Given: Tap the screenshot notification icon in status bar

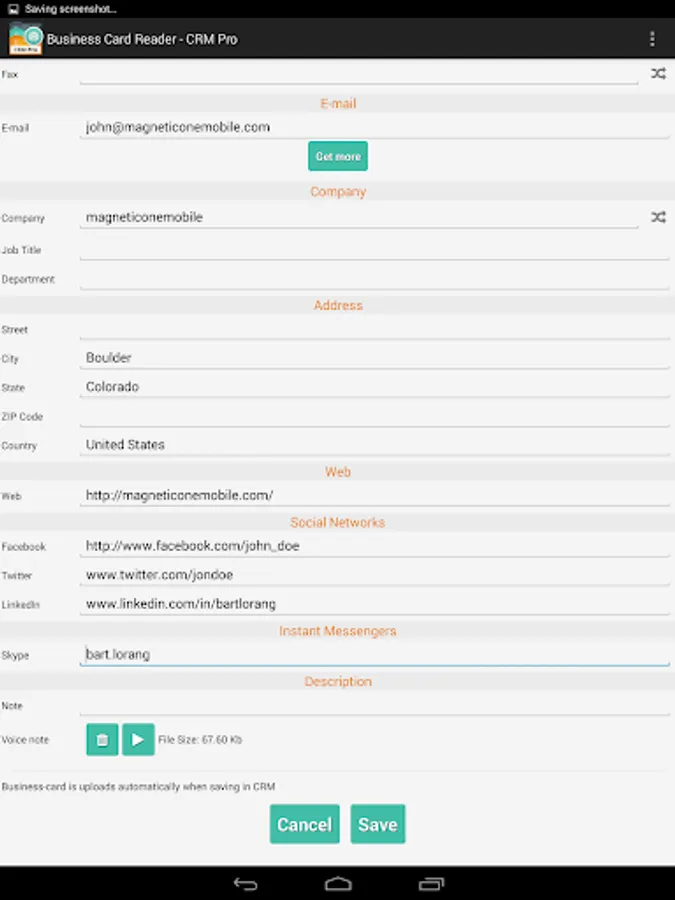Looking at the screenshot, I should [13, 9].
